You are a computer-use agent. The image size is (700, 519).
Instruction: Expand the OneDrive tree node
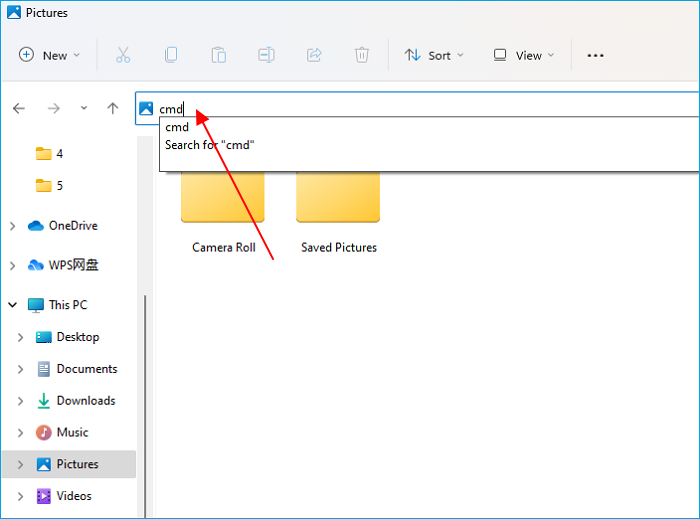(12, 226)
